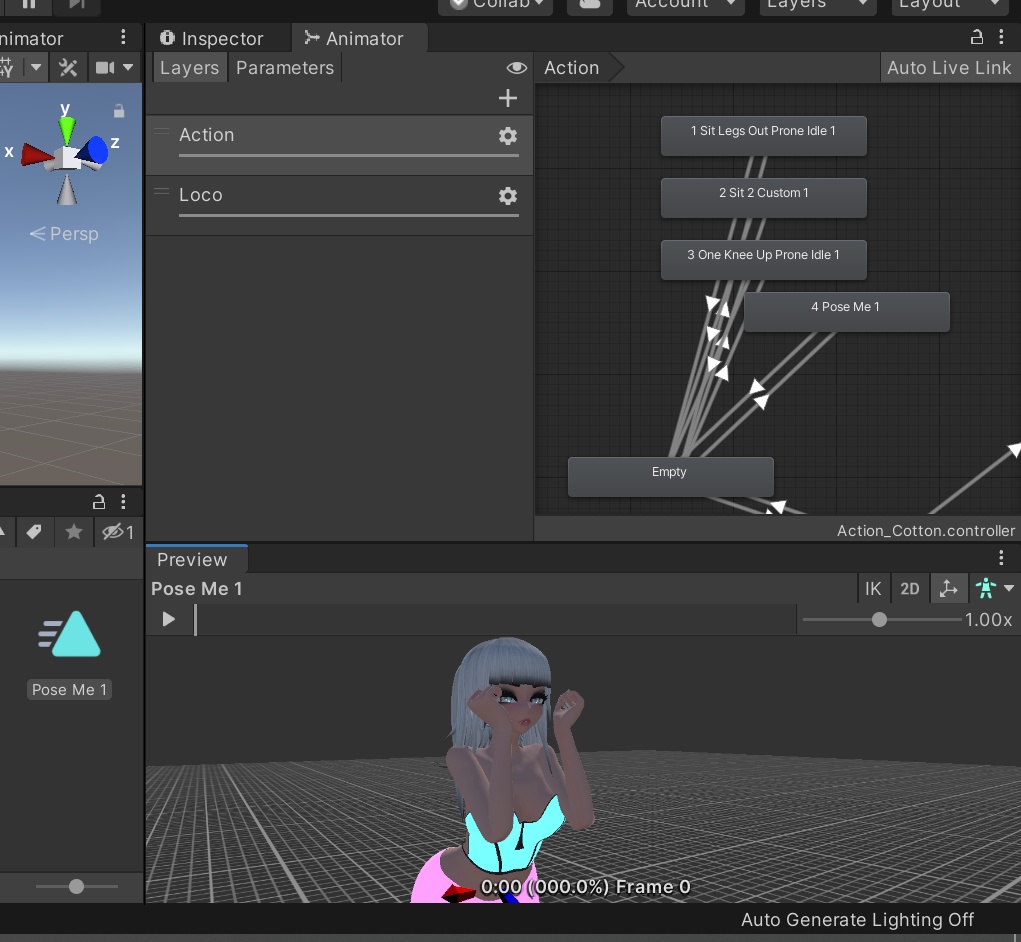
Task: Click the Auto Generate Lighting Off status
Action: pos(857,919)
